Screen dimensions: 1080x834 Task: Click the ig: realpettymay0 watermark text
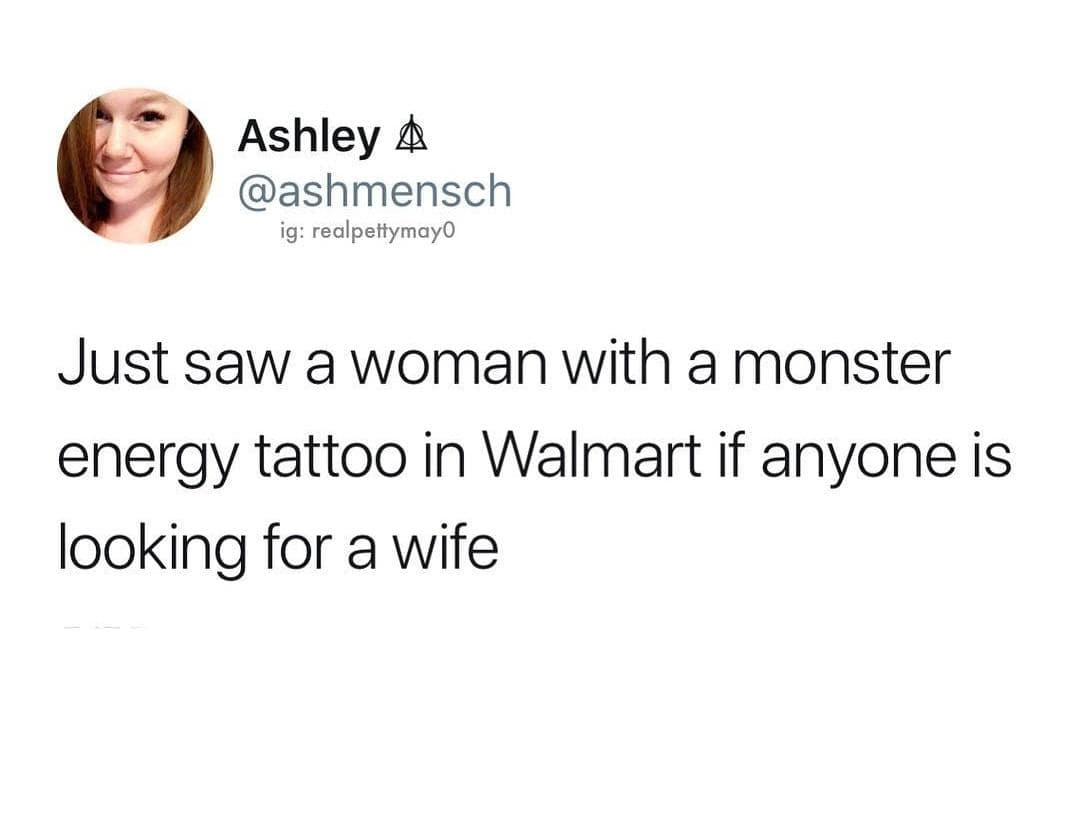point(368,231)
